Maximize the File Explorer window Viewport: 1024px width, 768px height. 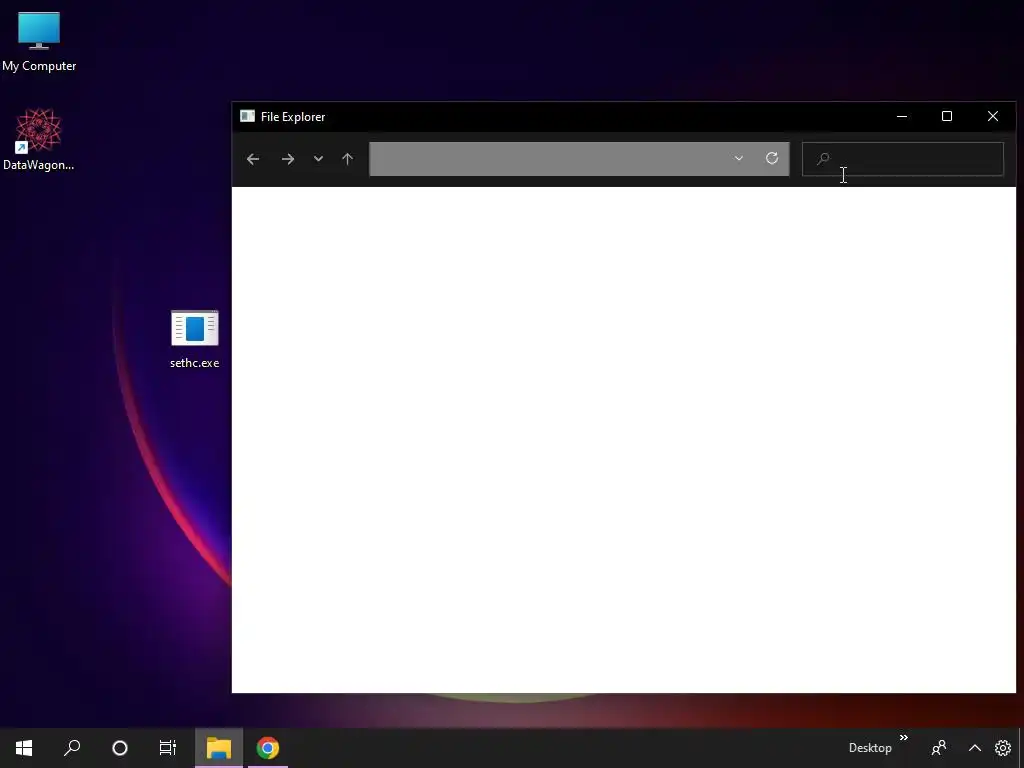click(x=947, y=116)
